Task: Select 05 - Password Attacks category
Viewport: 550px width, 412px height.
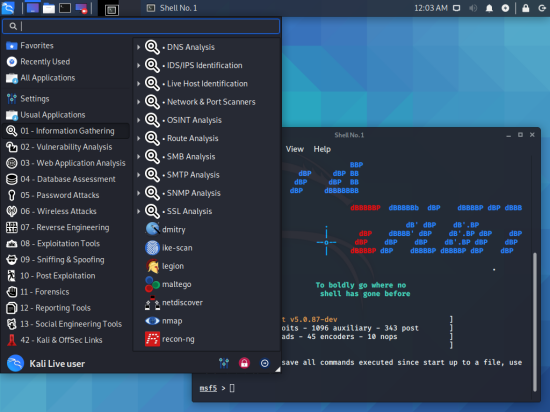Action: click(66, 195)
